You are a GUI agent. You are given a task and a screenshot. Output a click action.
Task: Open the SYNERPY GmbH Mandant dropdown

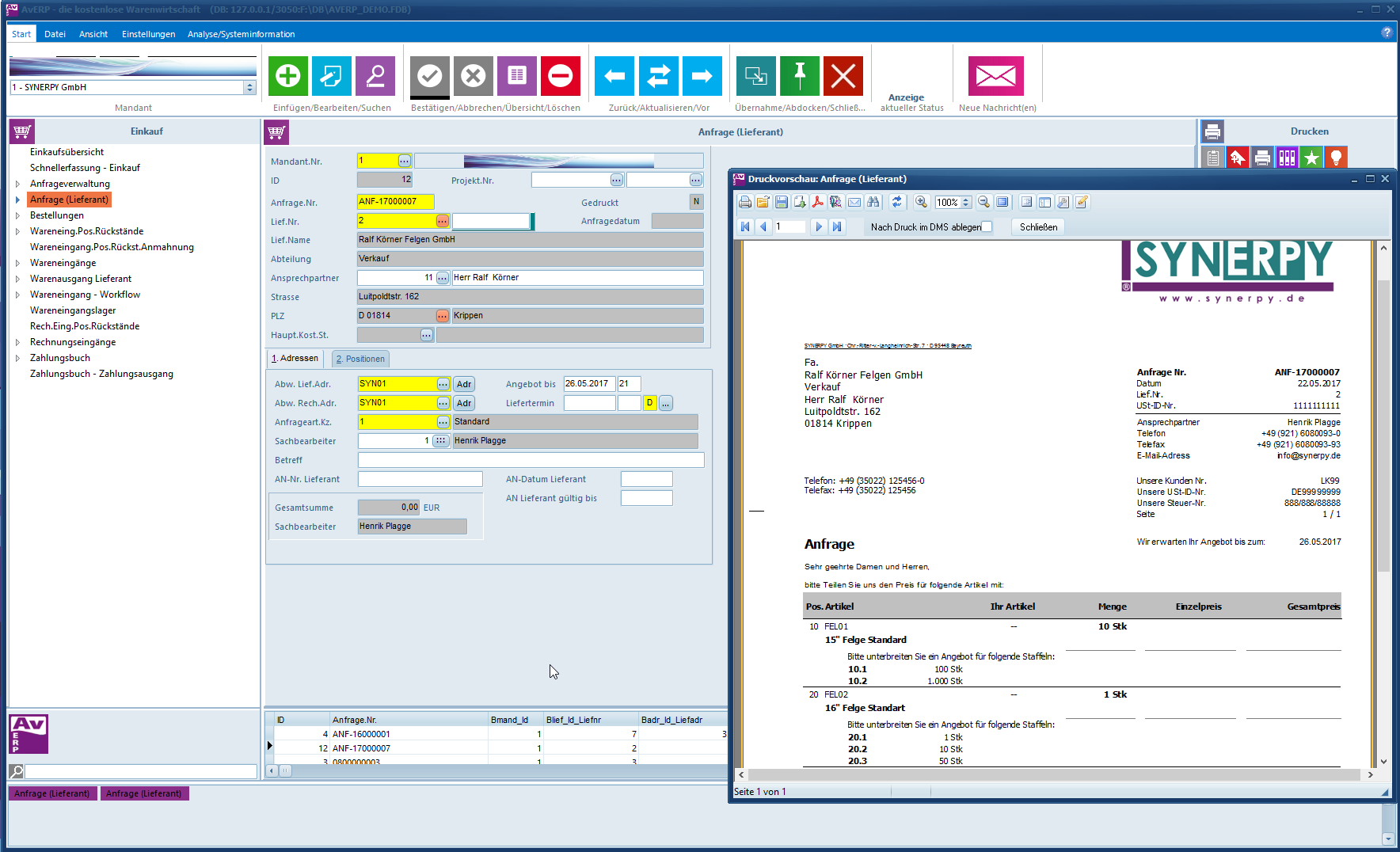coord(249,88)
